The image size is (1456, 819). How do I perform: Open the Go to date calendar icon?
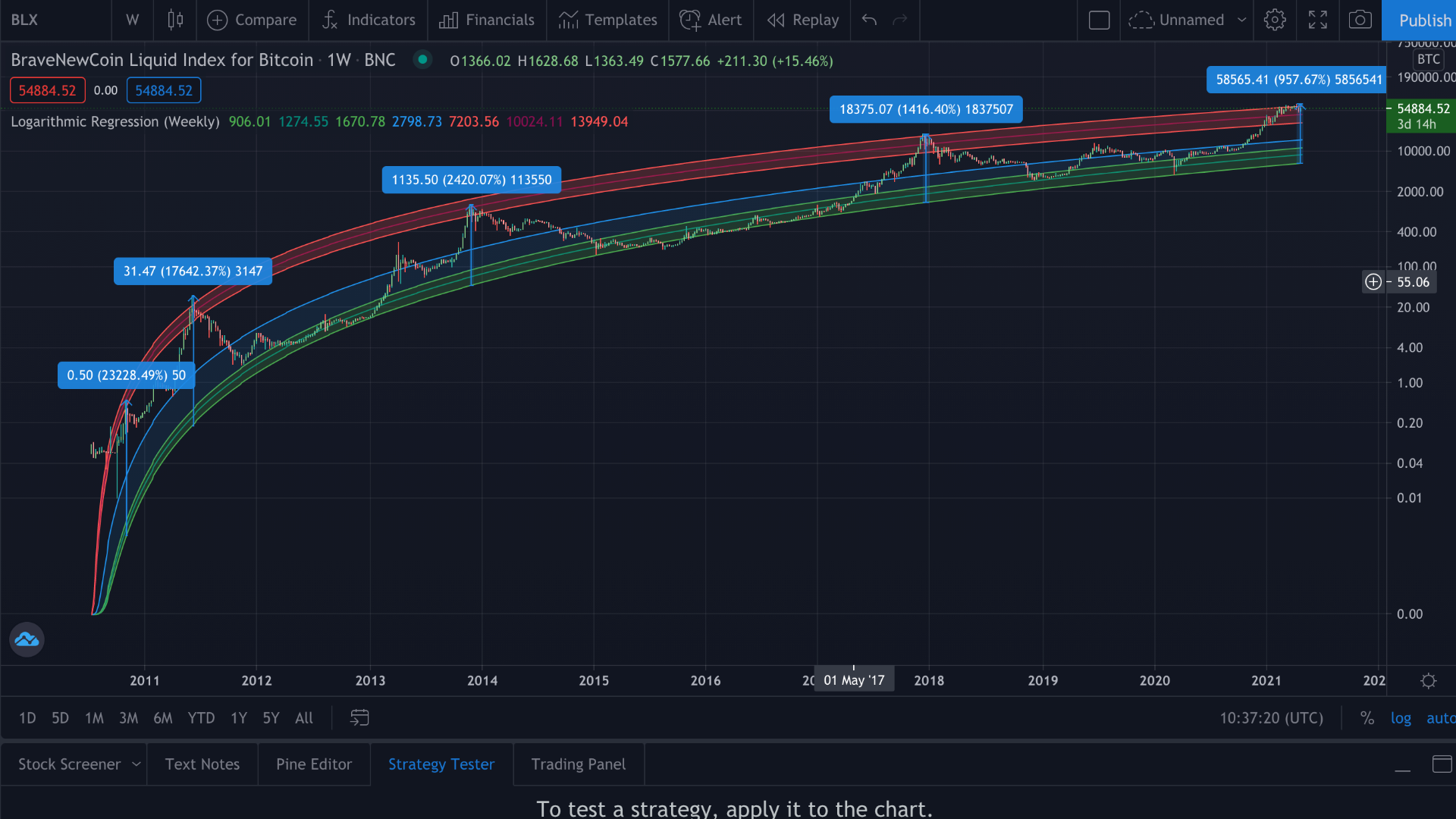[x=359, y=717]
